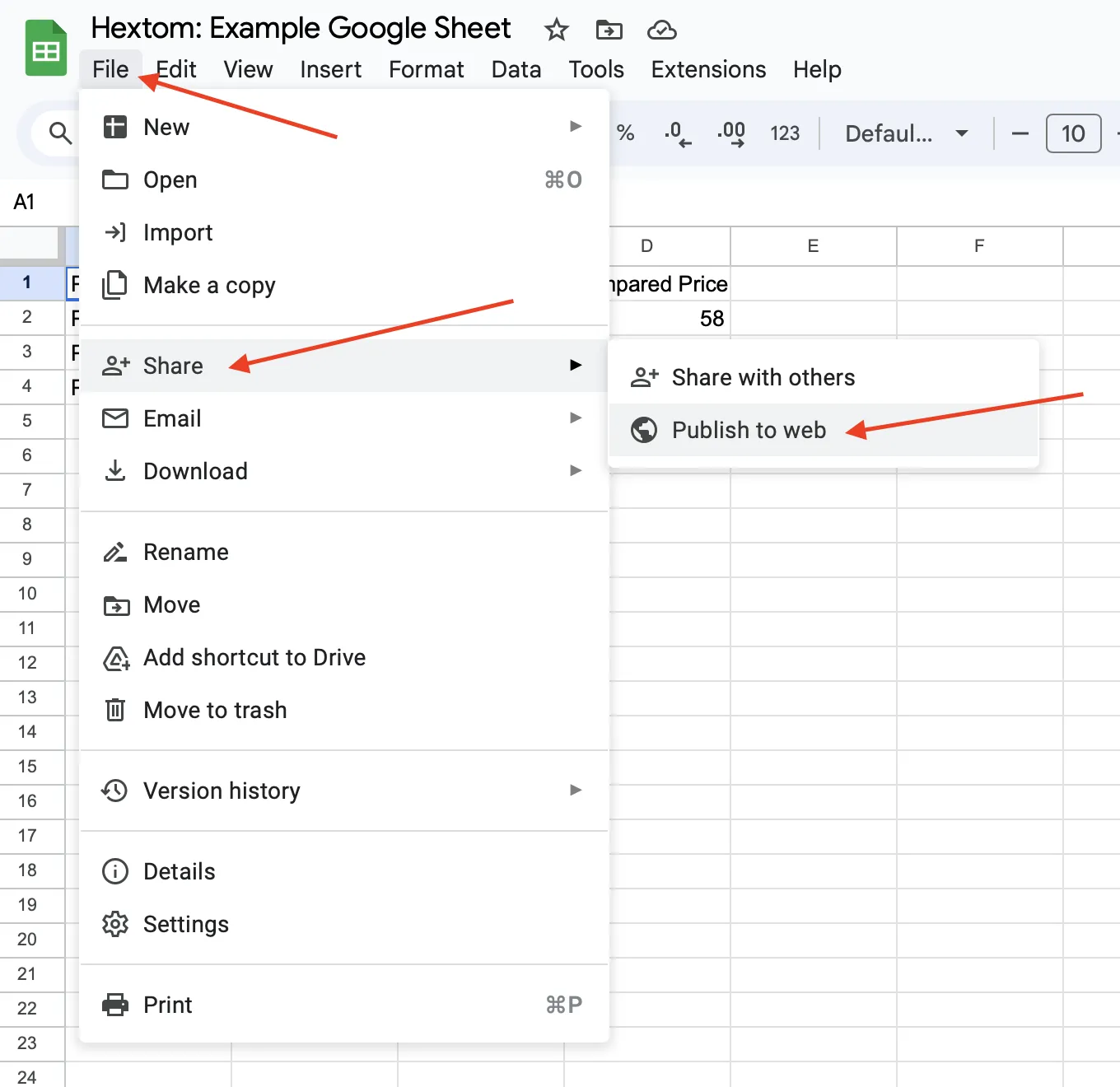Open the Insert menu

330,69
